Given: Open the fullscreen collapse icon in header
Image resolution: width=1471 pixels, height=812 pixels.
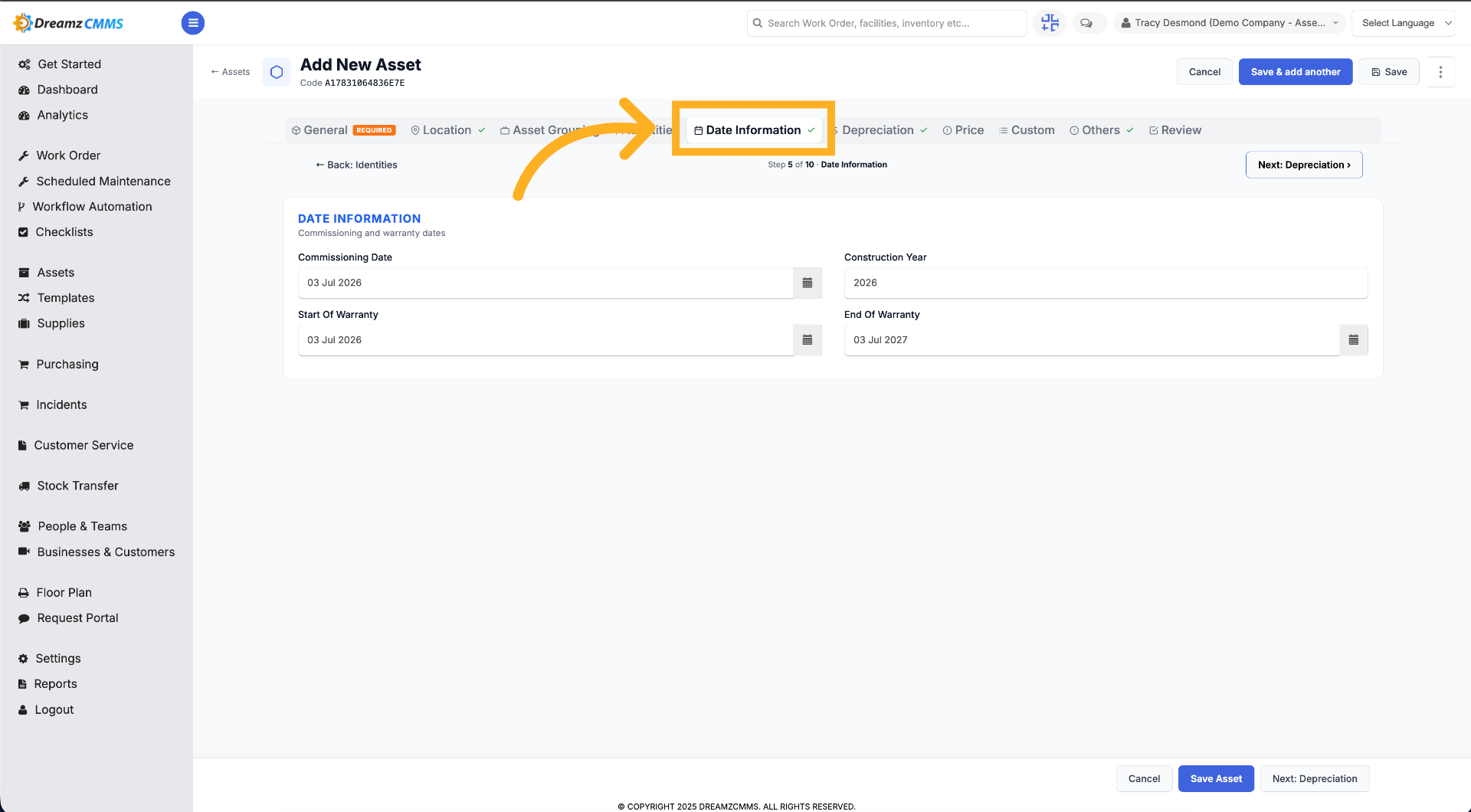Looking at the screenshot, I should (x=1050, y=23).
